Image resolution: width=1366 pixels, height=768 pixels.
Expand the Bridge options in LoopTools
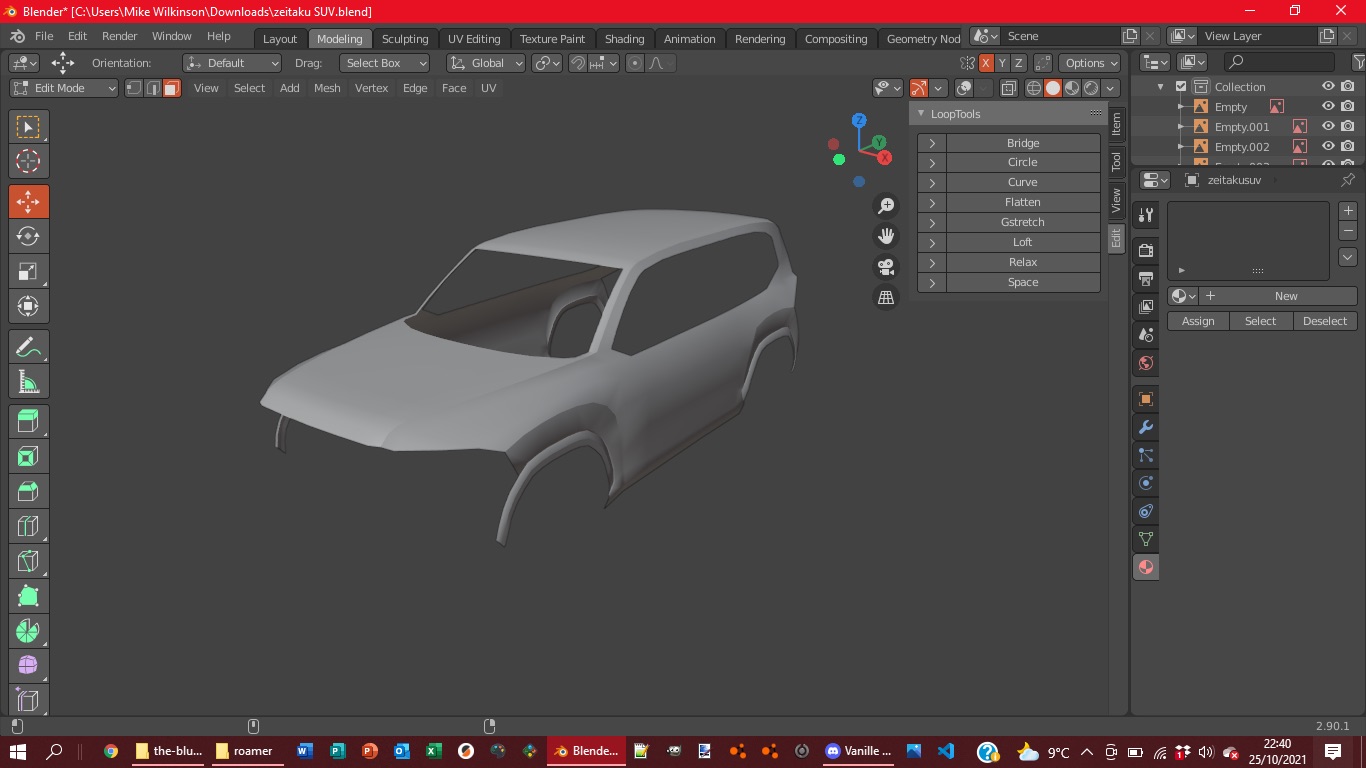[932, 143]
